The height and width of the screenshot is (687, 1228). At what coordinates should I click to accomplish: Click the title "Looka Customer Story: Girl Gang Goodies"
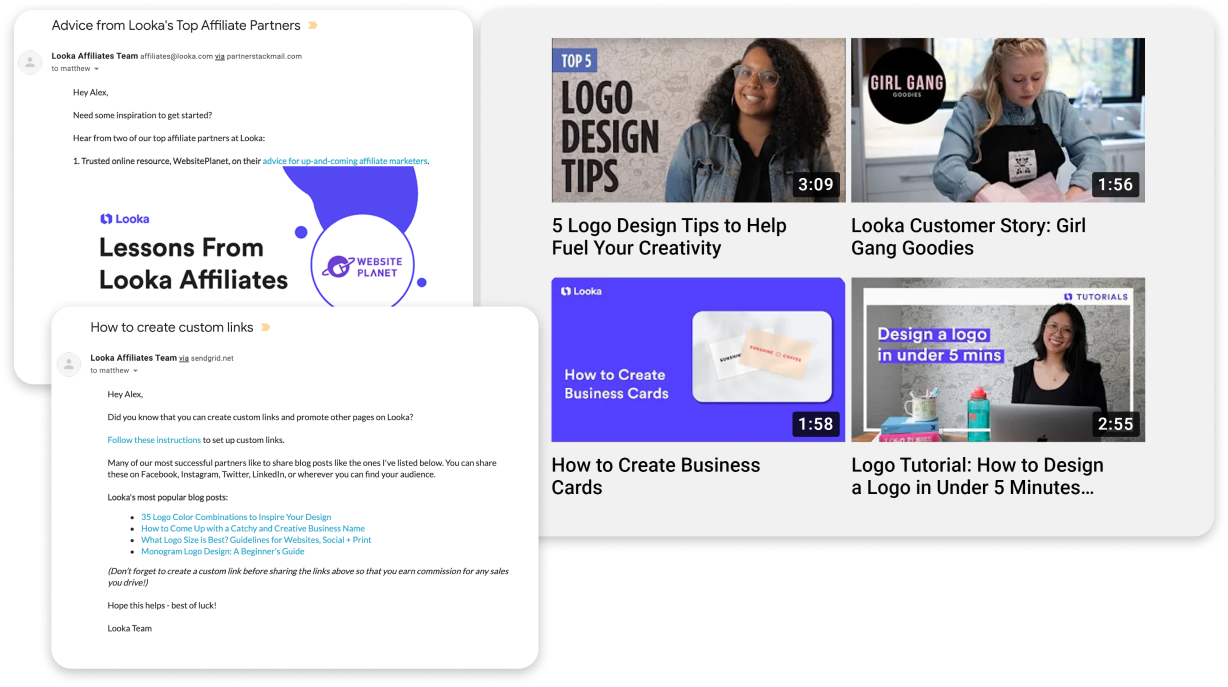(968, 237)
